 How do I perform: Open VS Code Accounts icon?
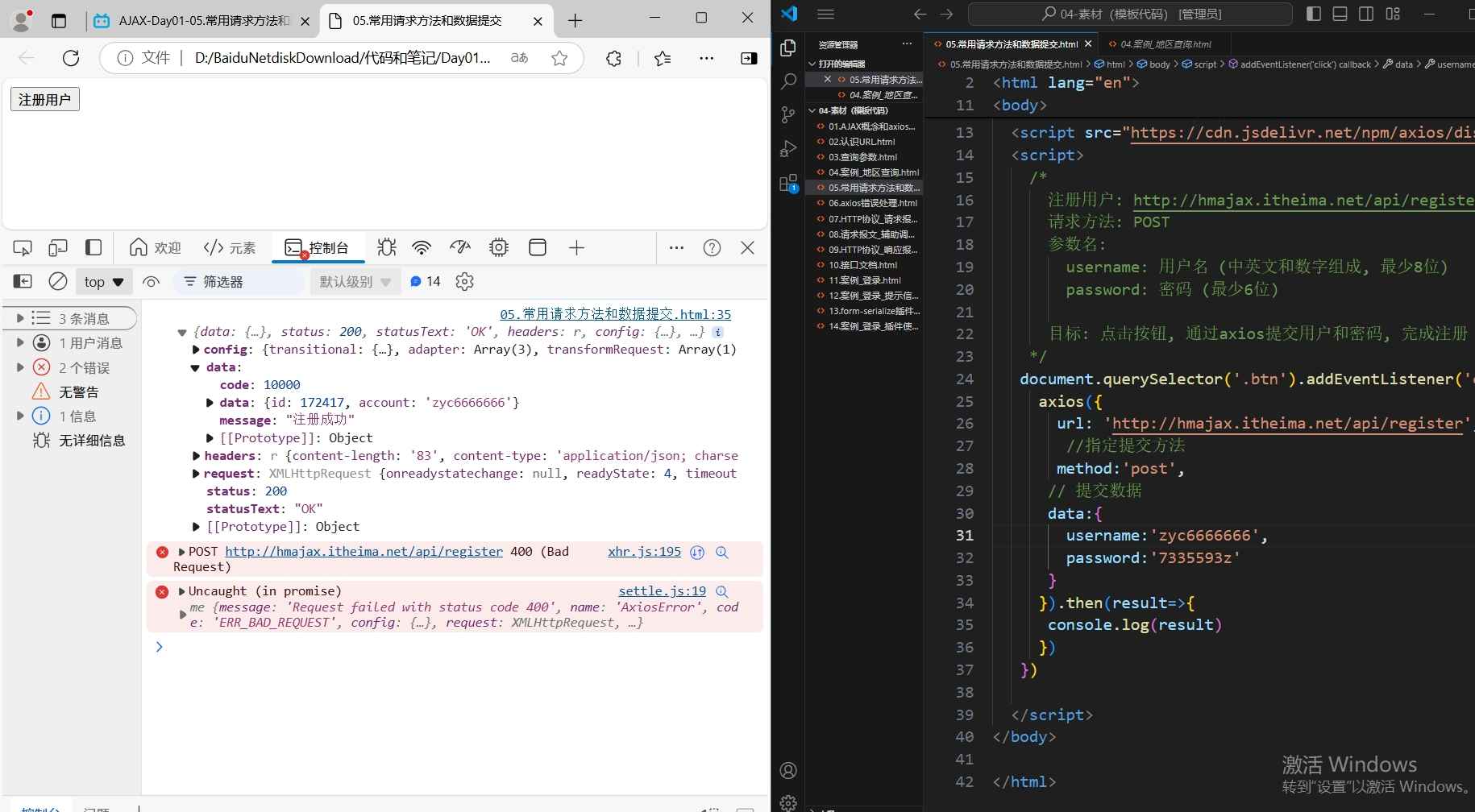[788, 771]
